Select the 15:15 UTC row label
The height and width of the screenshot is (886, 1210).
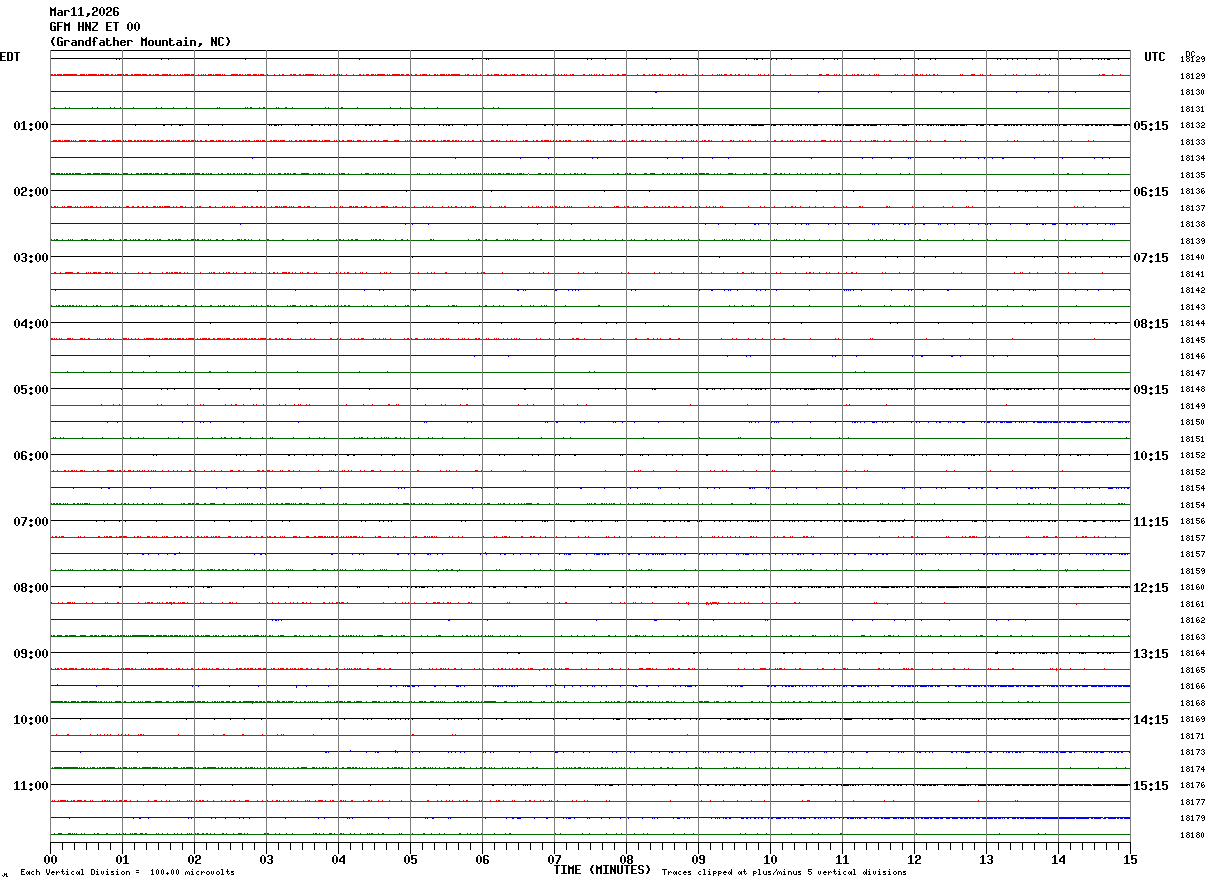(x=1151, y=786)
